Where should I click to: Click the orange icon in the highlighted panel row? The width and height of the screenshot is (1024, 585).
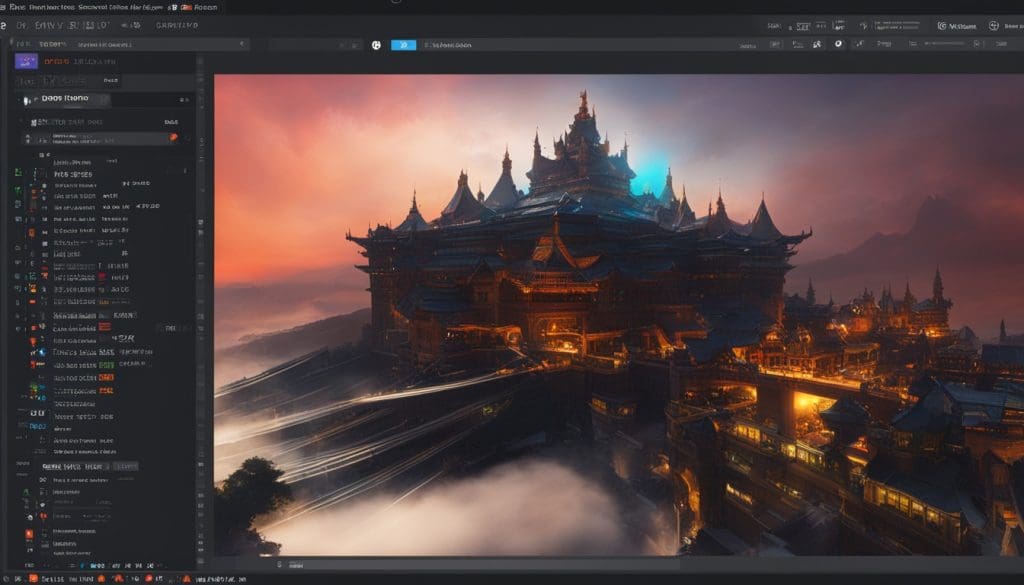[174, 137]
